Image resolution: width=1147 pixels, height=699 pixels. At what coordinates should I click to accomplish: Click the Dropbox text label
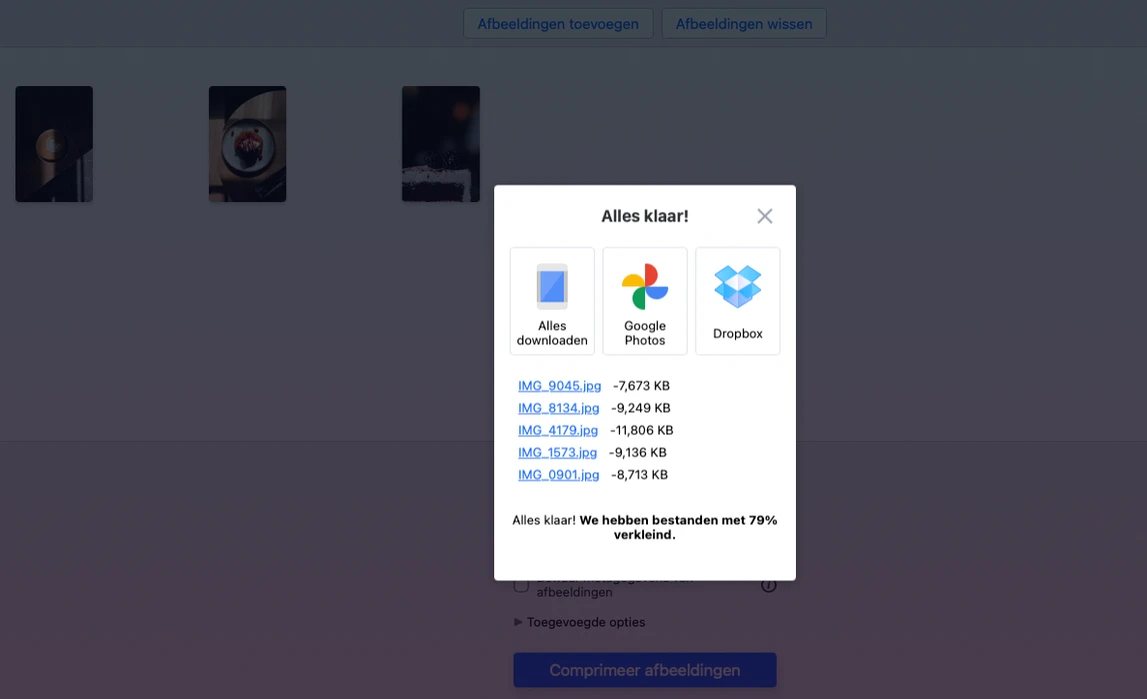pos(738,334)
